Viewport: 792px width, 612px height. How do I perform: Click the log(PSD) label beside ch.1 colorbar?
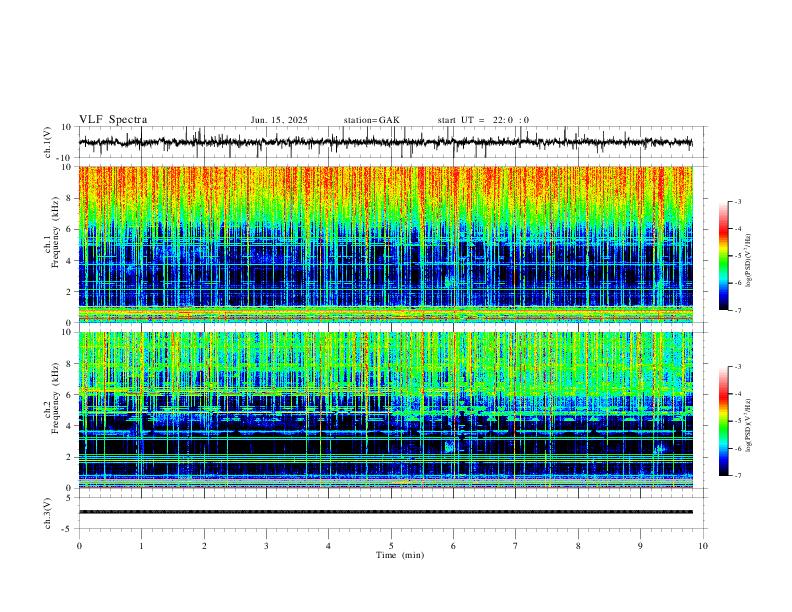(749, 261)
